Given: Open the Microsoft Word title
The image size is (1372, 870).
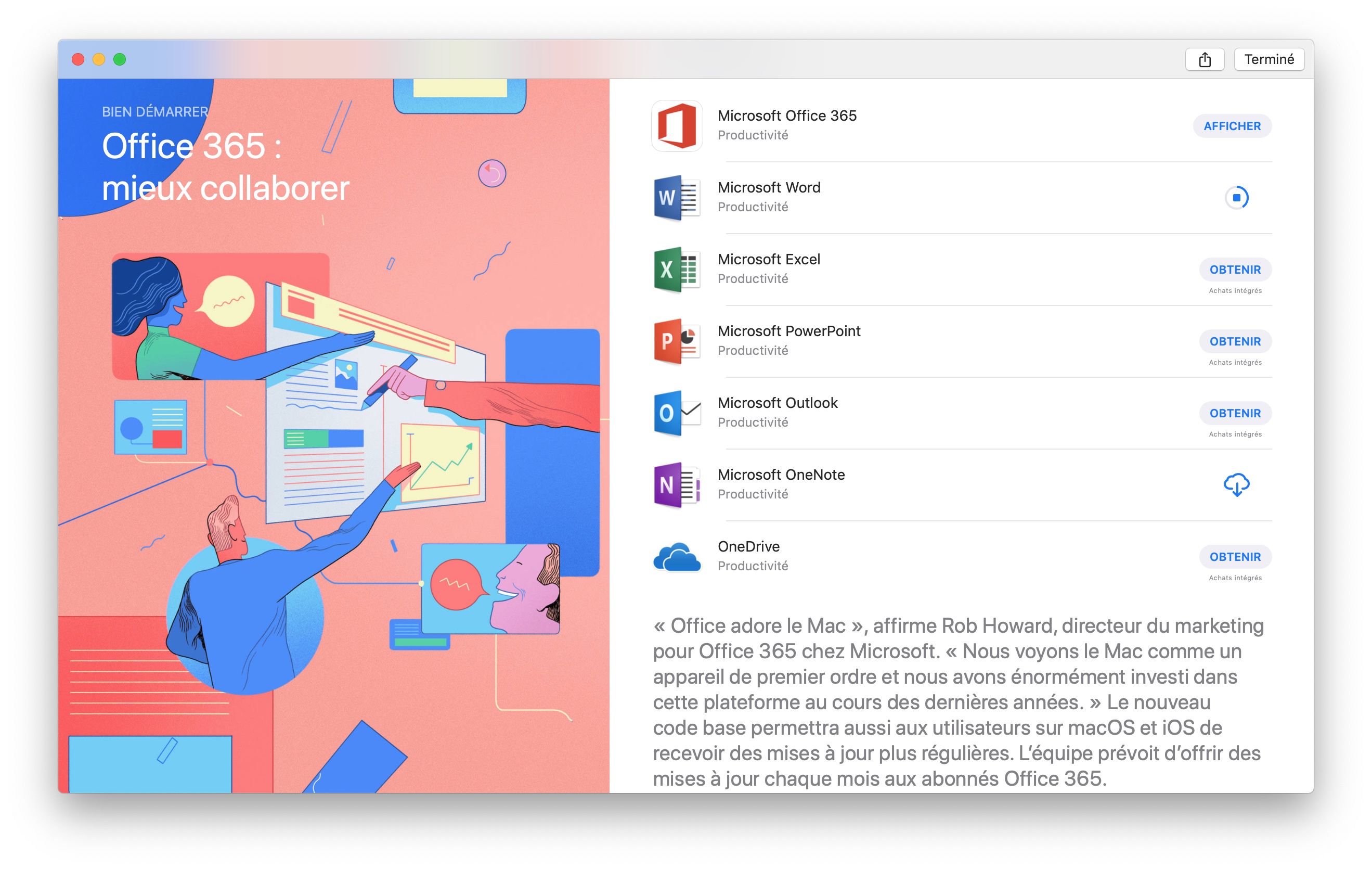Looking at the screenshot, I should coord(769,187).
